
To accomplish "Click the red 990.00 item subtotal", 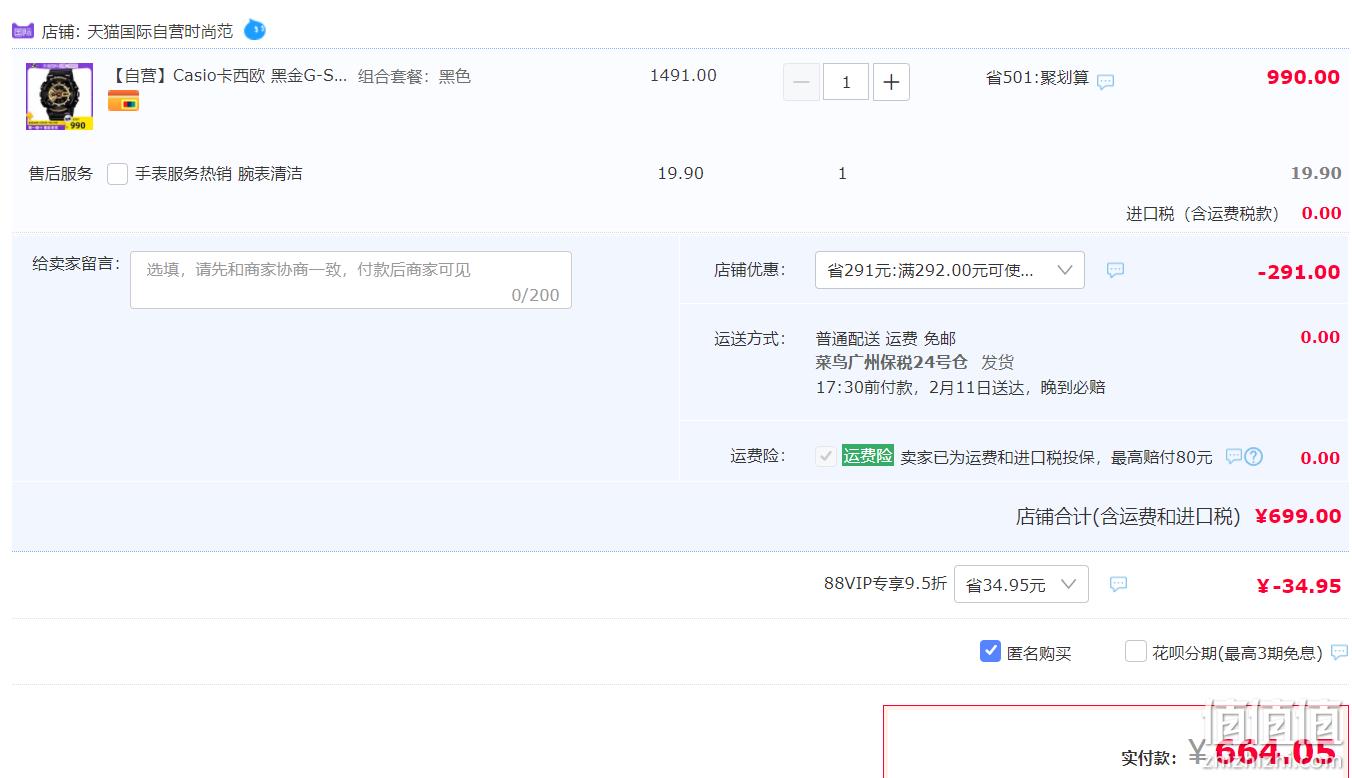I will (x=1303, y=77).
